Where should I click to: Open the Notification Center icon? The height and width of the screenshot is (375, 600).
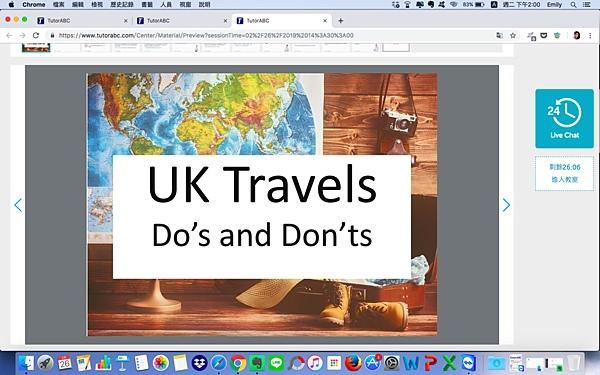(x=586, y=5)
